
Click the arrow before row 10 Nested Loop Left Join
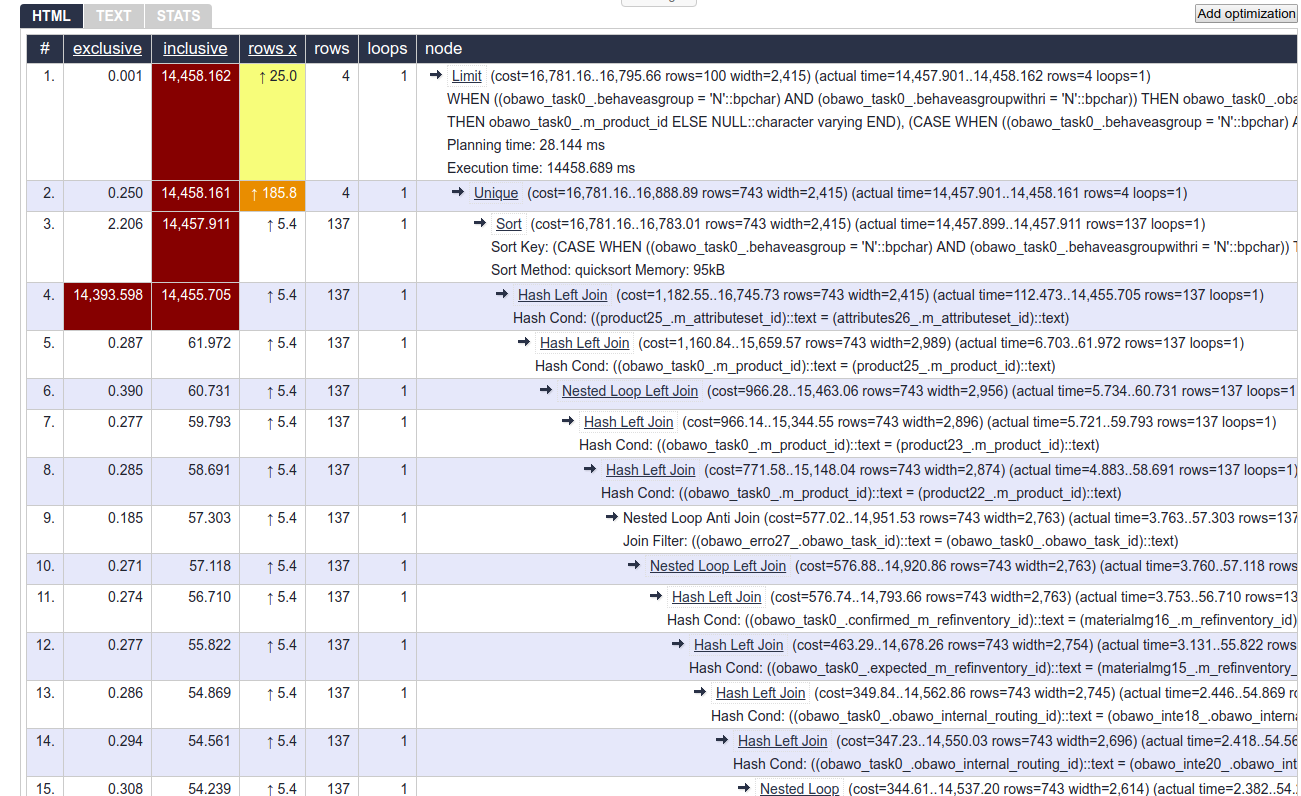click(x=634, y=565)
